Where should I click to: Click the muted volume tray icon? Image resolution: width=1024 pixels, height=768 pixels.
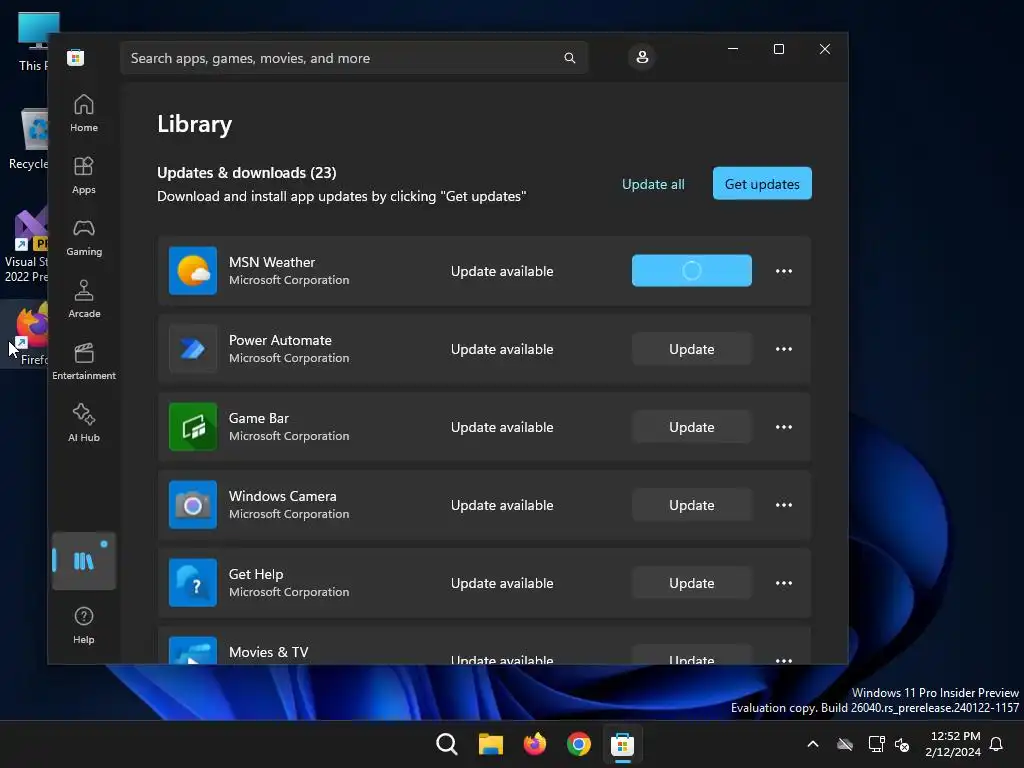point(903,744)
